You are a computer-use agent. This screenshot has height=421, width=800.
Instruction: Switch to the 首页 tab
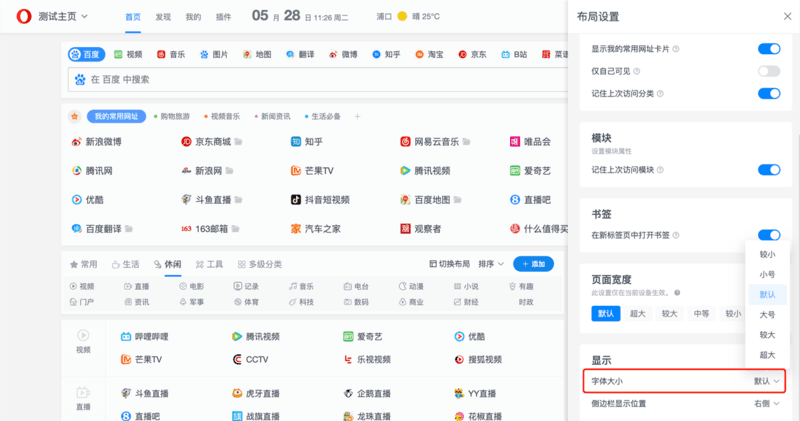tap(133, 17)
